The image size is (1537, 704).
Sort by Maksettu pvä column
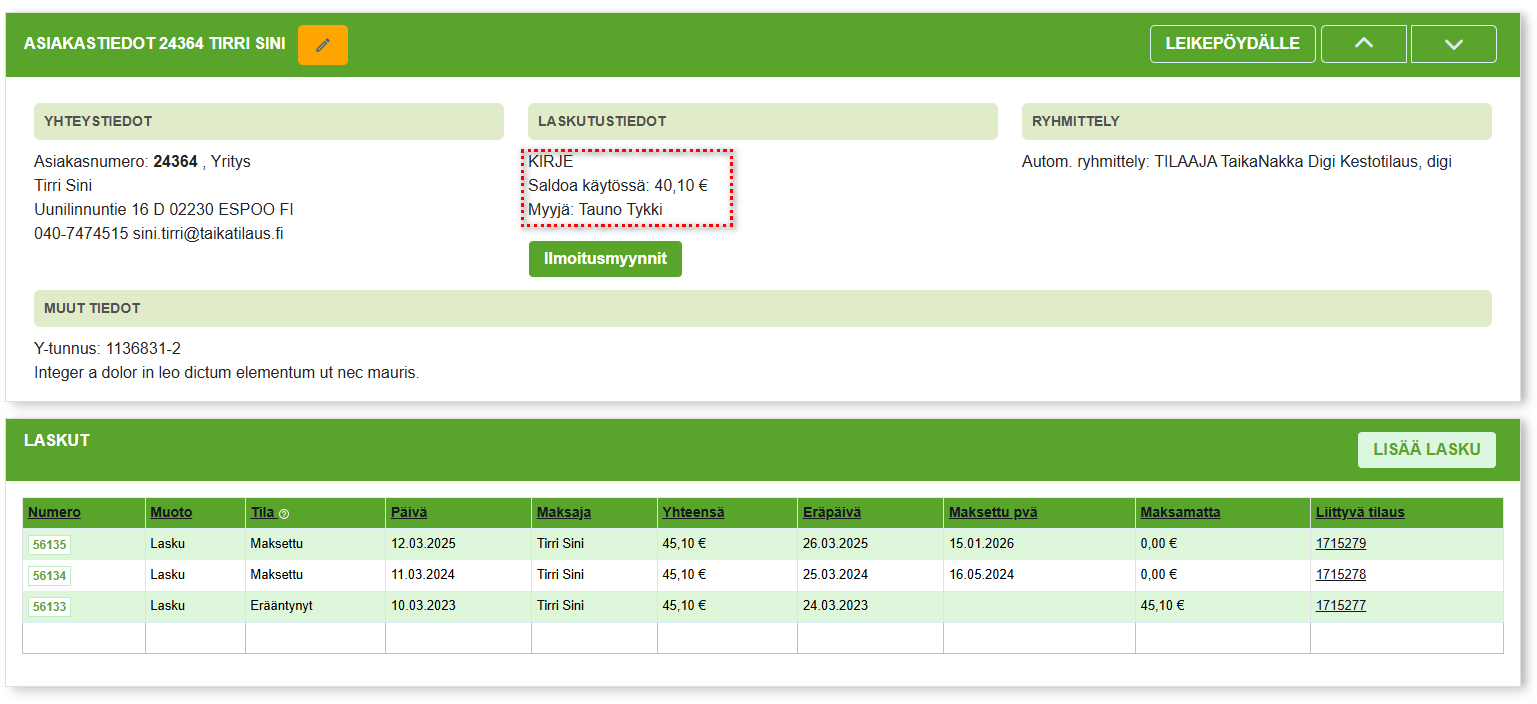[992, 513]
